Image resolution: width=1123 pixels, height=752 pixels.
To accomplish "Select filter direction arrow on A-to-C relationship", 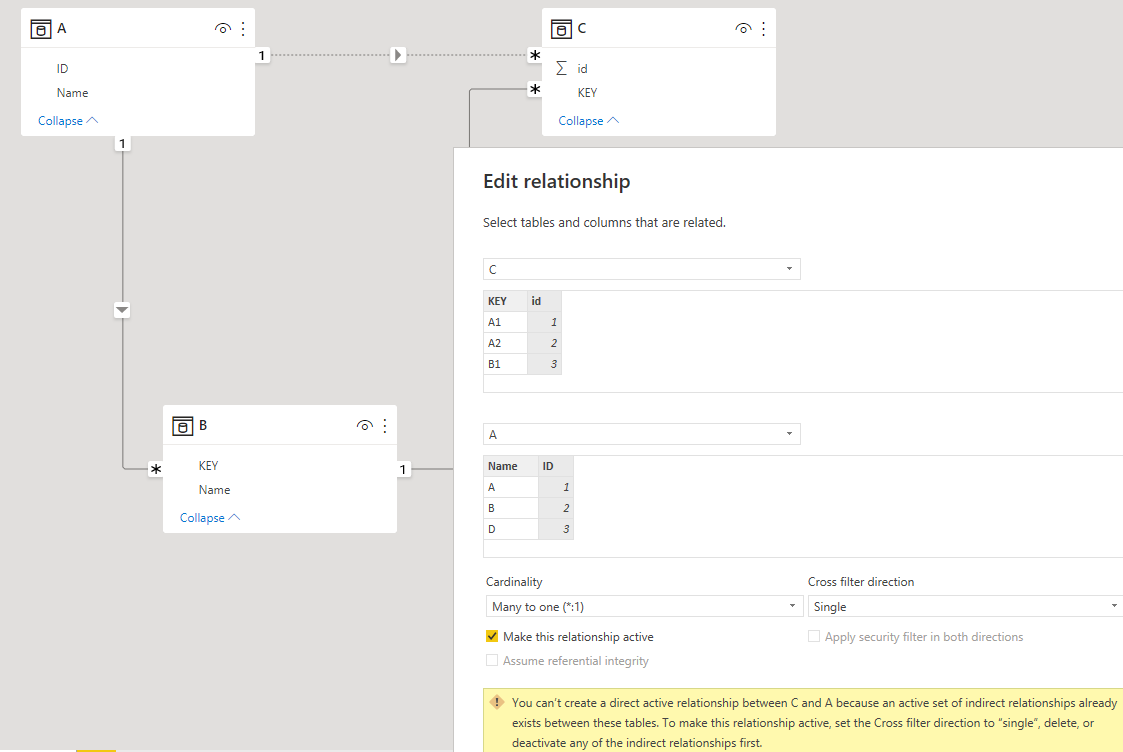I will [398, 55].
